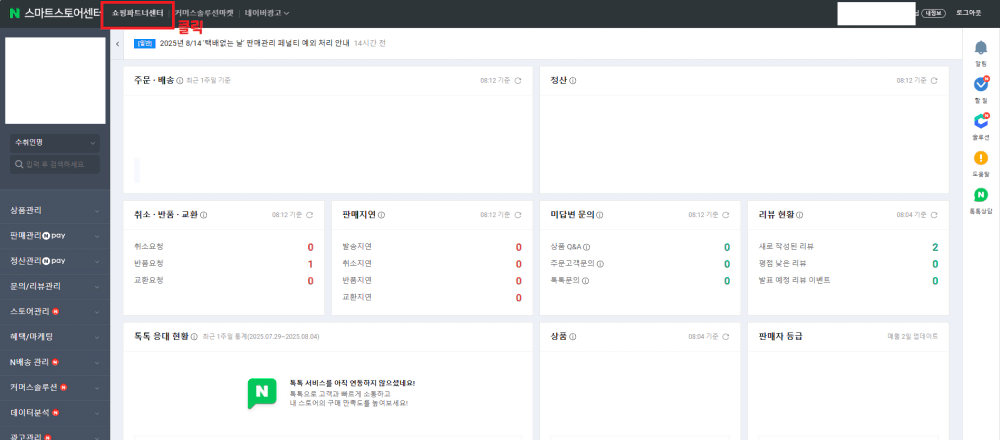The image size is (1000, 440).
Task: Refresh the 미답변 문의 card
Action: tap(726, 216)
